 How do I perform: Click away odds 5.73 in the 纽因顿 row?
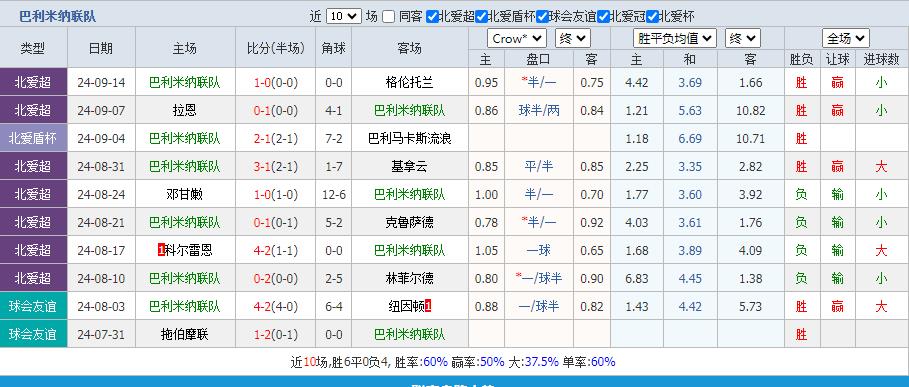tap(751, 306)
